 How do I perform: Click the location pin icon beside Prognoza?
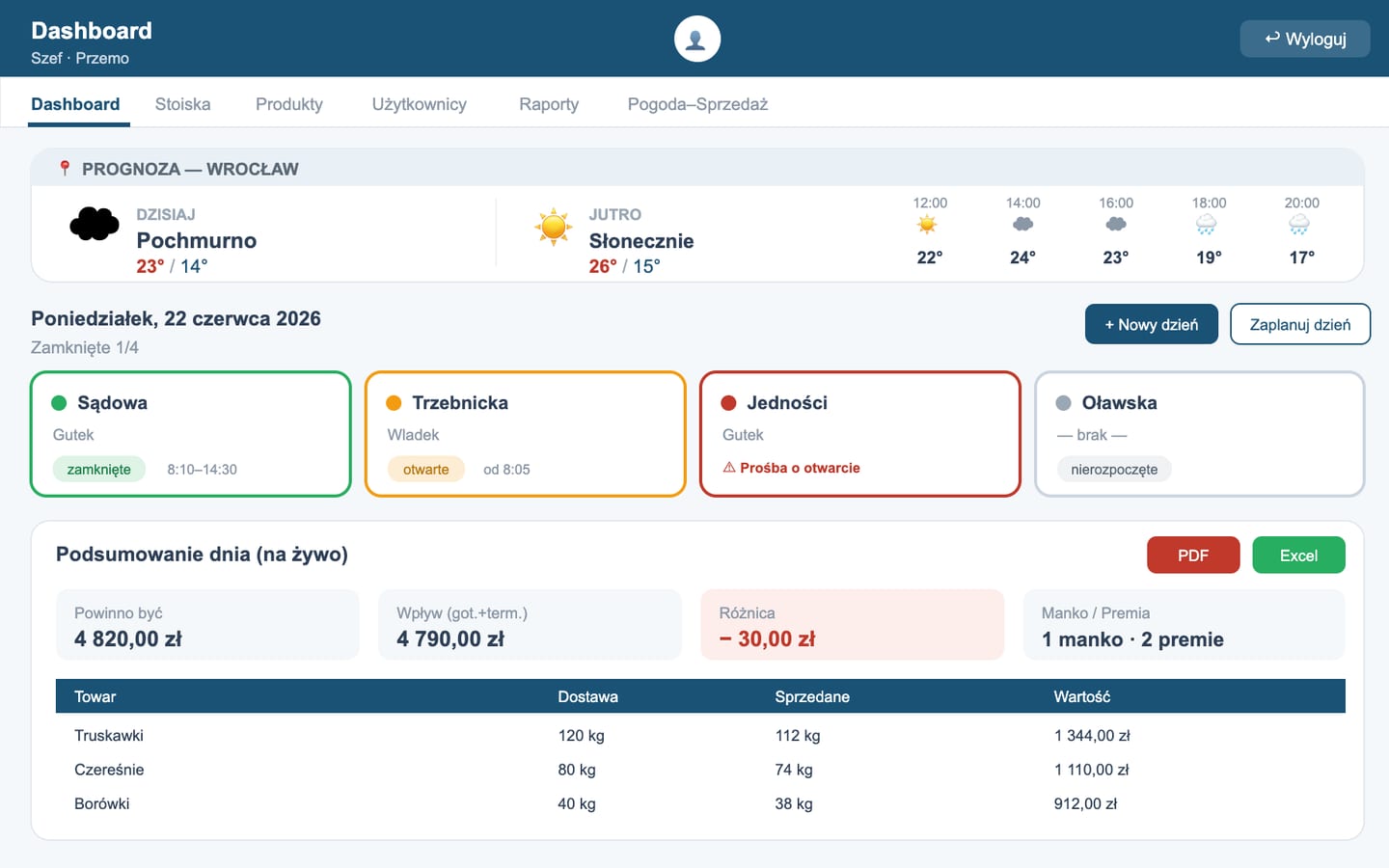(65, 169)
